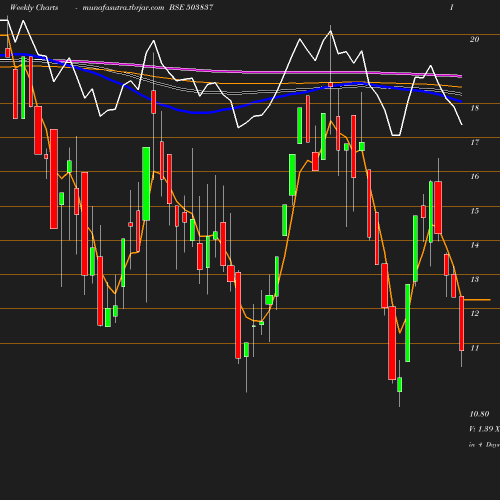
Task: Click the price axis label 11
Action: (x=474, y=348)
